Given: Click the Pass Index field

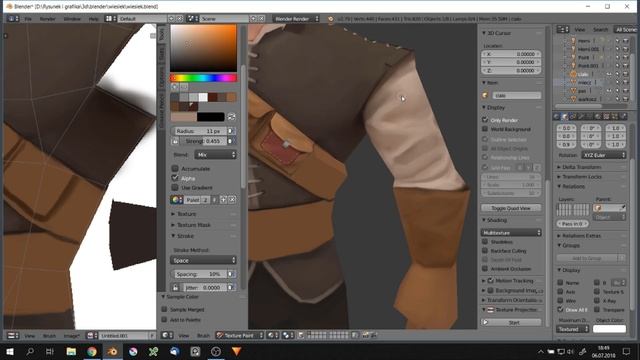Looking at the screenshot, I should [573, 224].
